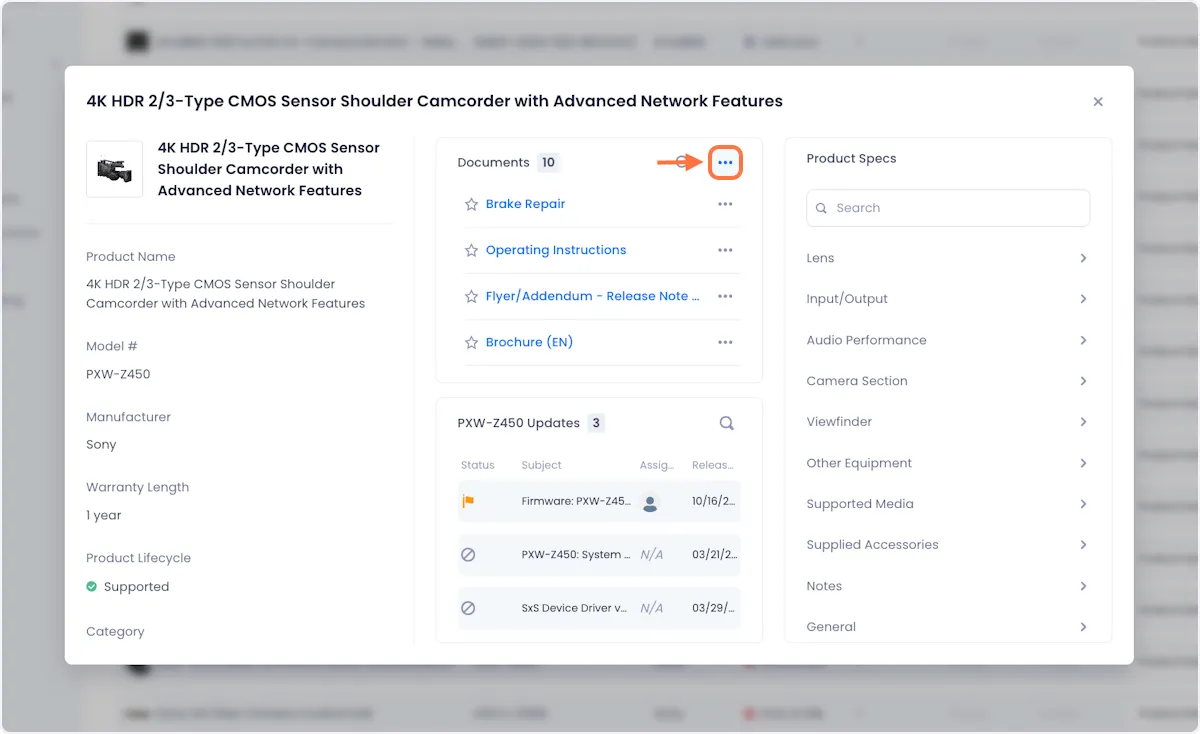Star the Flyer/Addendum Release Note document
Viewport: 1200px width, 734px height.
[471, 296]
